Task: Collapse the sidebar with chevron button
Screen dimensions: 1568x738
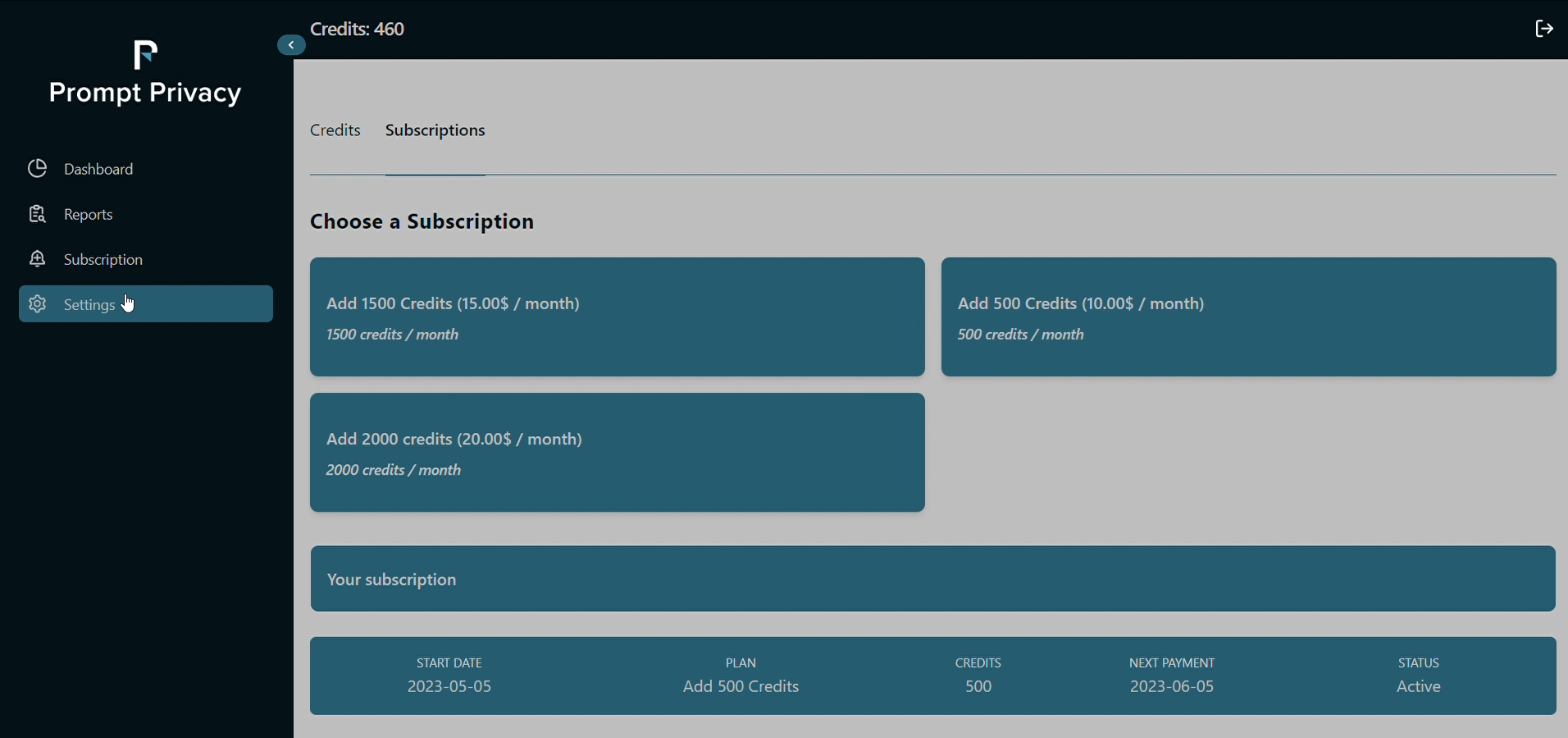Action: point(291,45)
